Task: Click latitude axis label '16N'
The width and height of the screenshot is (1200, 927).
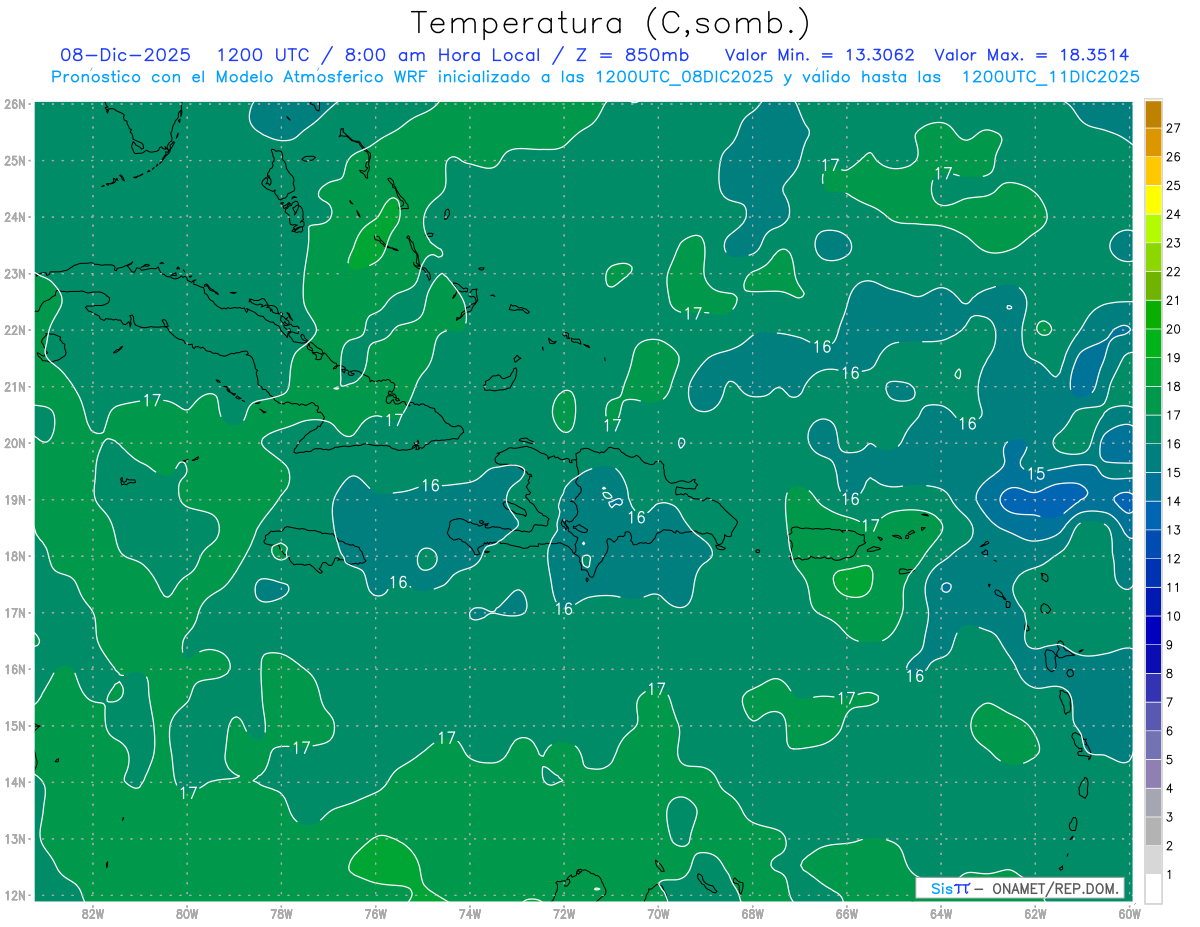Action: coord(14,669)
